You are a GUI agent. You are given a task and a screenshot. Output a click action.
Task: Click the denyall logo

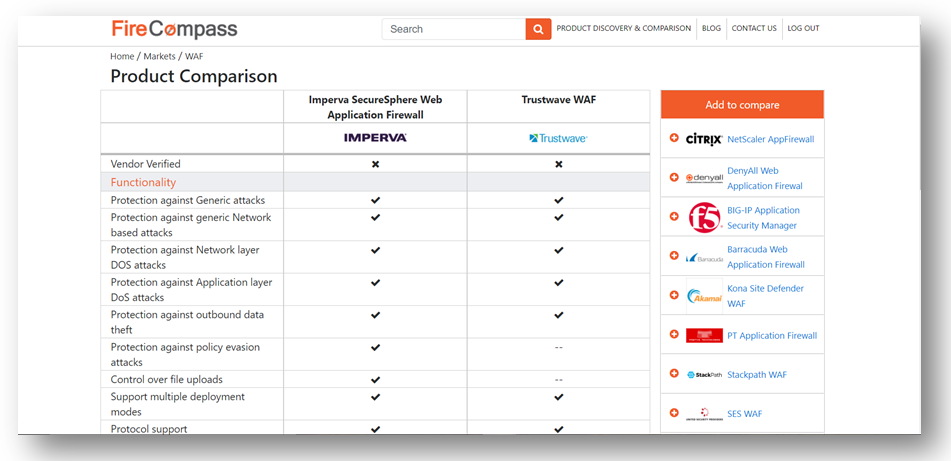pos(704,178)
